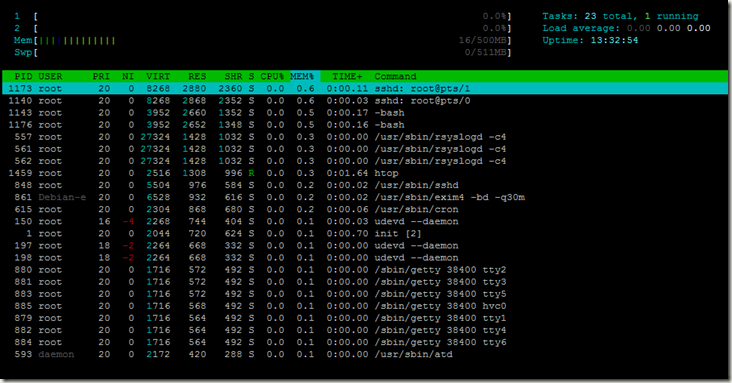
Task: Click the Swp usage bar meter
Action: 263,52
